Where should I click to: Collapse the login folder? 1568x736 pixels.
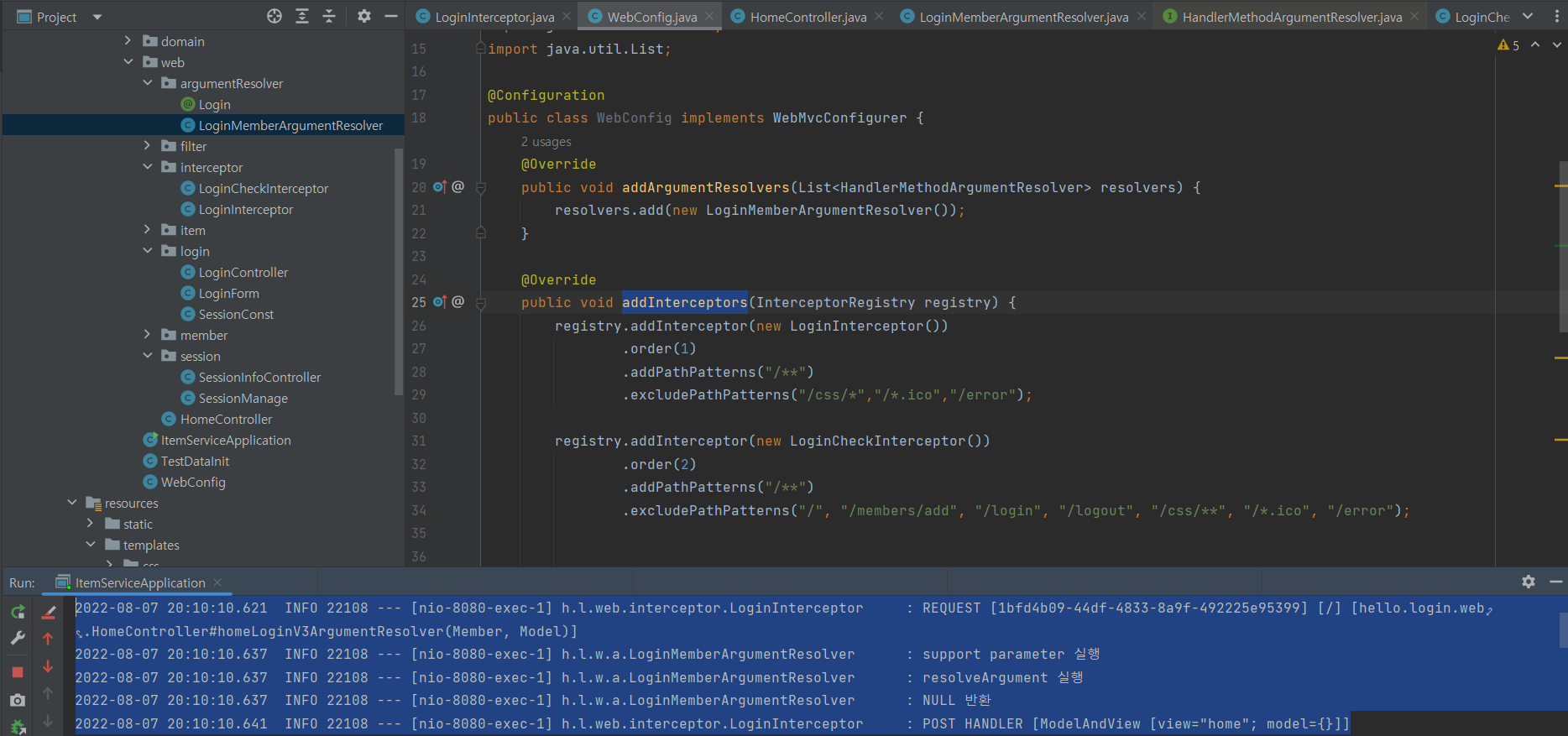148,250
